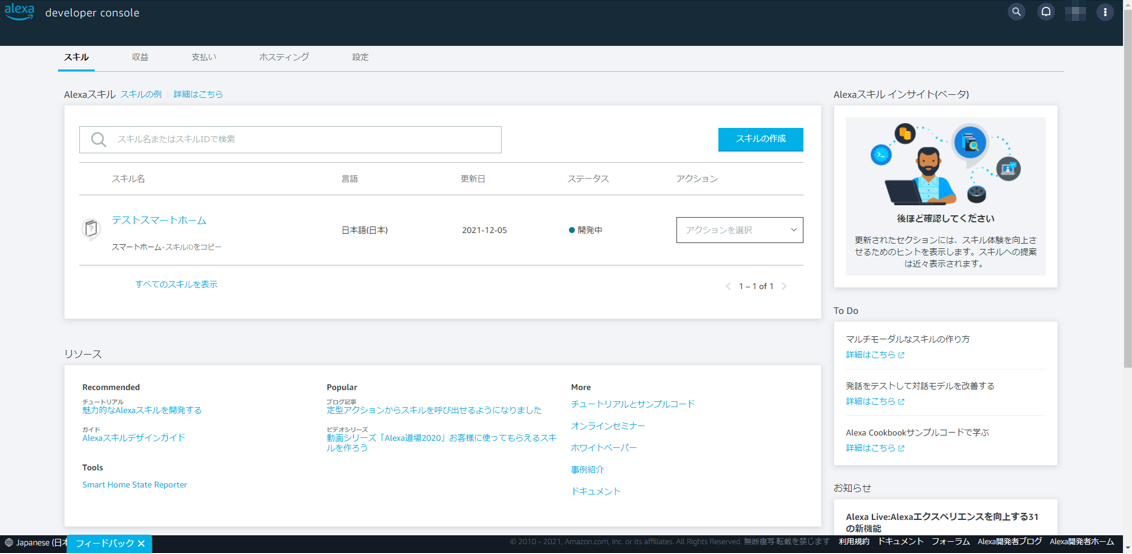1132x554 pixels.
Task: Open オンラインセミナー link
Action: pos(608,426)
